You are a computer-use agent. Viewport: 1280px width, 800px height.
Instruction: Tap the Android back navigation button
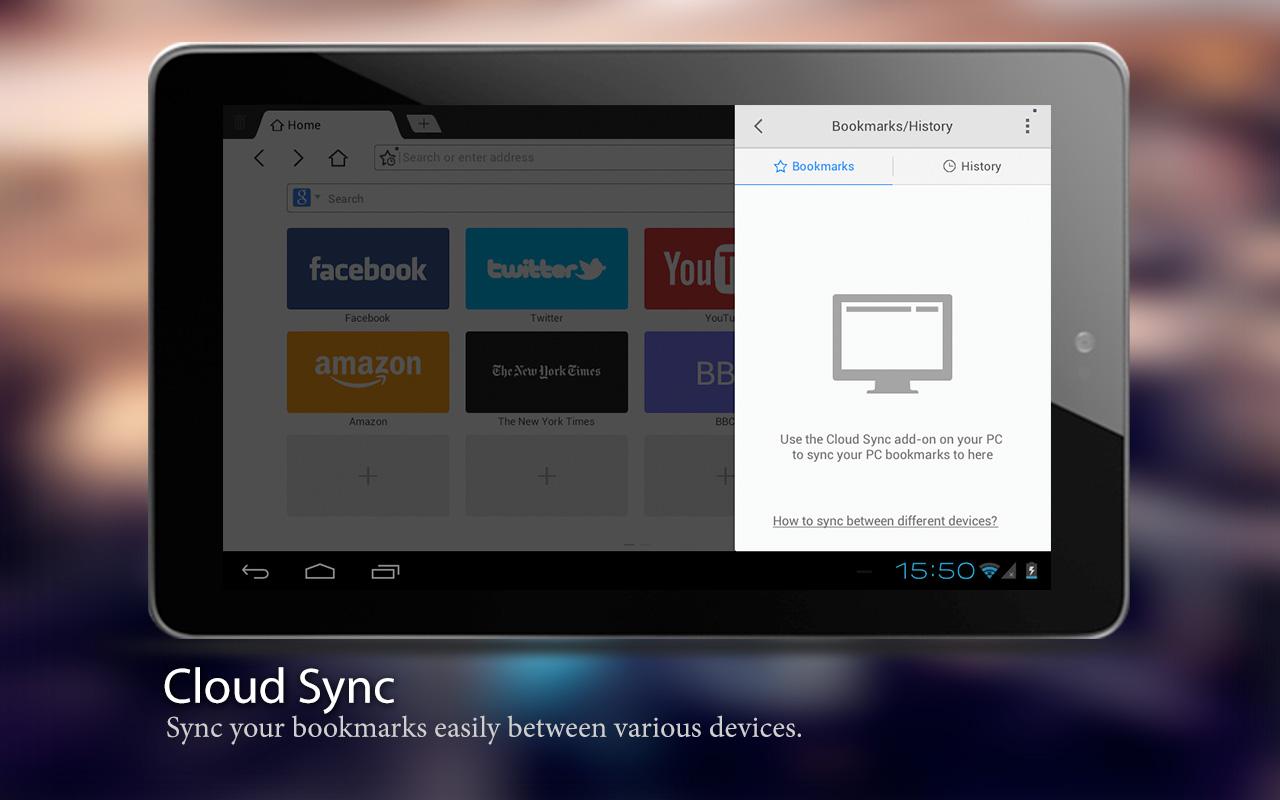pyautogui.click(x=255, y=572)
